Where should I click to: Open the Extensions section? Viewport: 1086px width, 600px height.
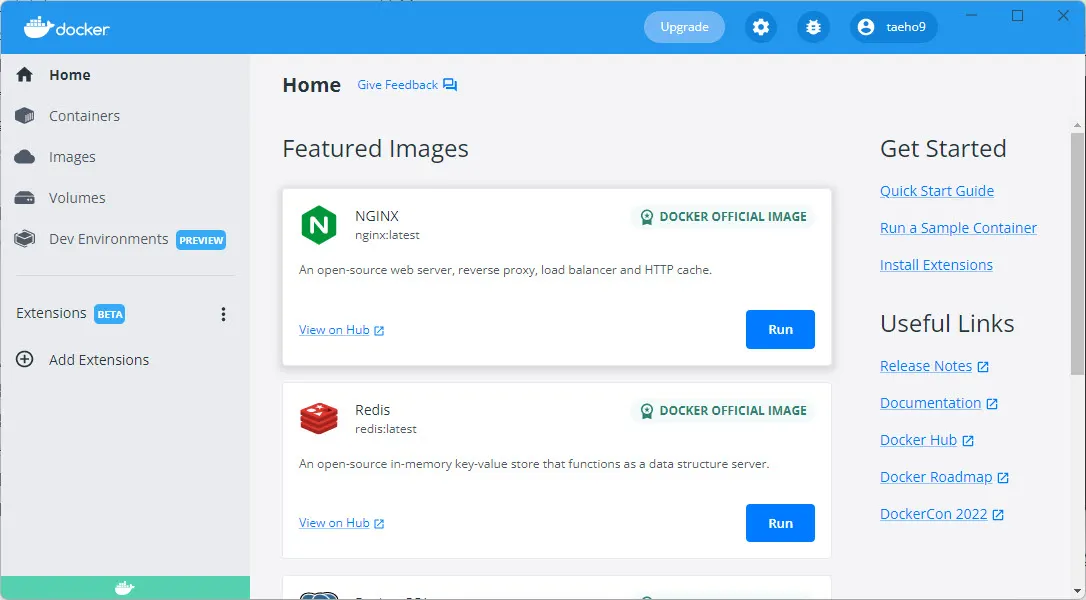(x=50, y=313)
